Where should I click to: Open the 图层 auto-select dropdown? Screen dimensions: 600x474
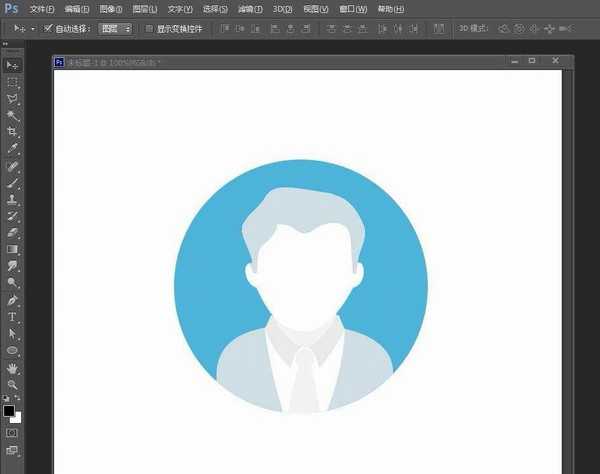(116, 29)
